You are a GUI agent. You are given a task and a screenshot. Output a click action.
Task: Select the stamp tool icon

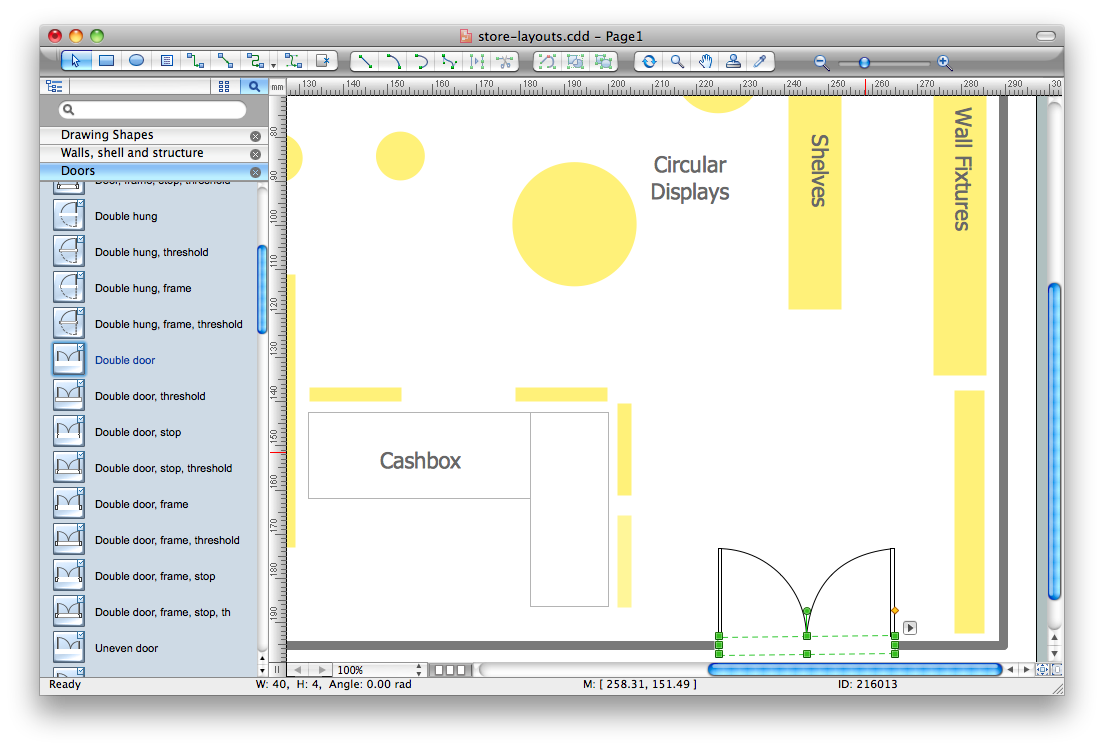coord(733,61)
